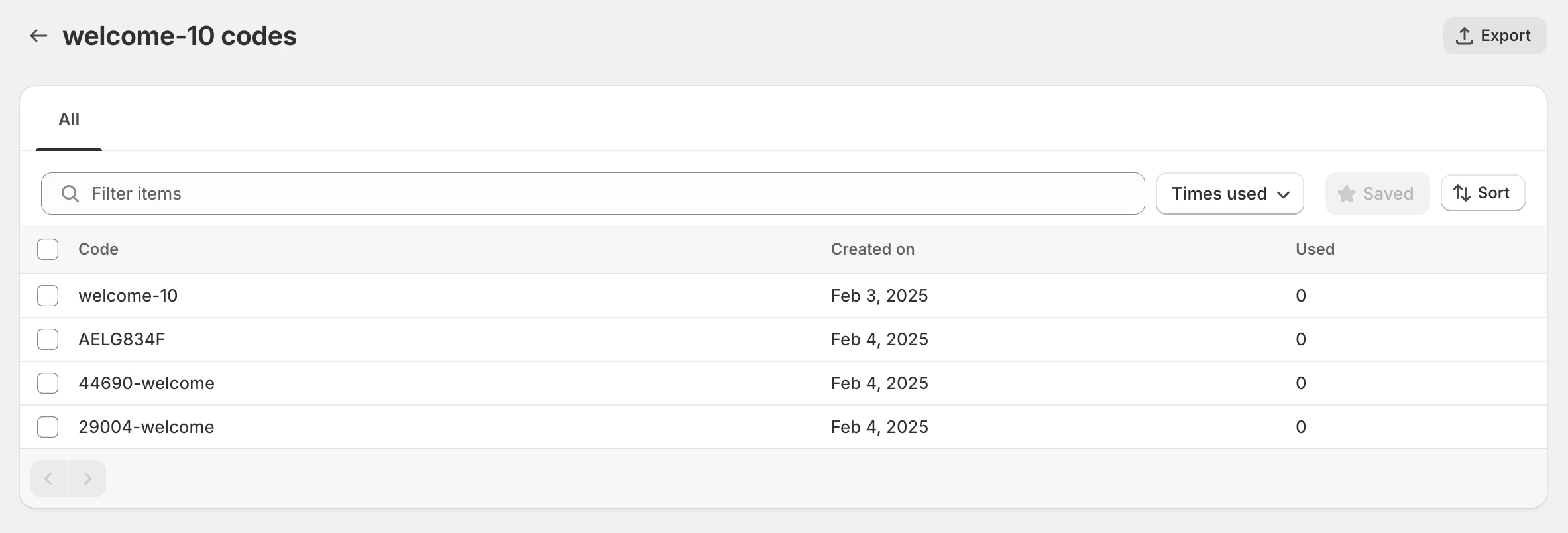Screen dimensions: 1568x533
Task: Click the magnifying glass search icon
Action: [70, 194]
